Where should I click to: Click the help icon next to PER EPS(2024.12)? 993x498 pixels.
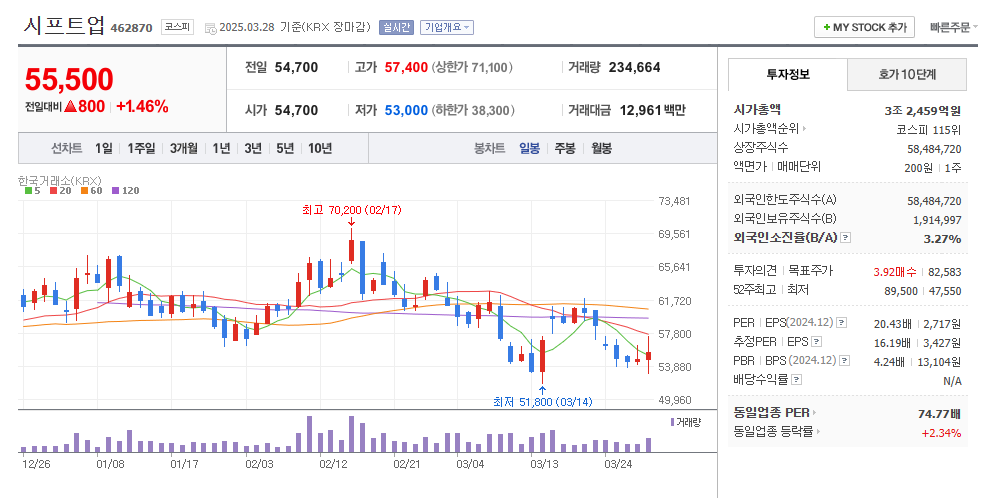[x=841, y=322]
